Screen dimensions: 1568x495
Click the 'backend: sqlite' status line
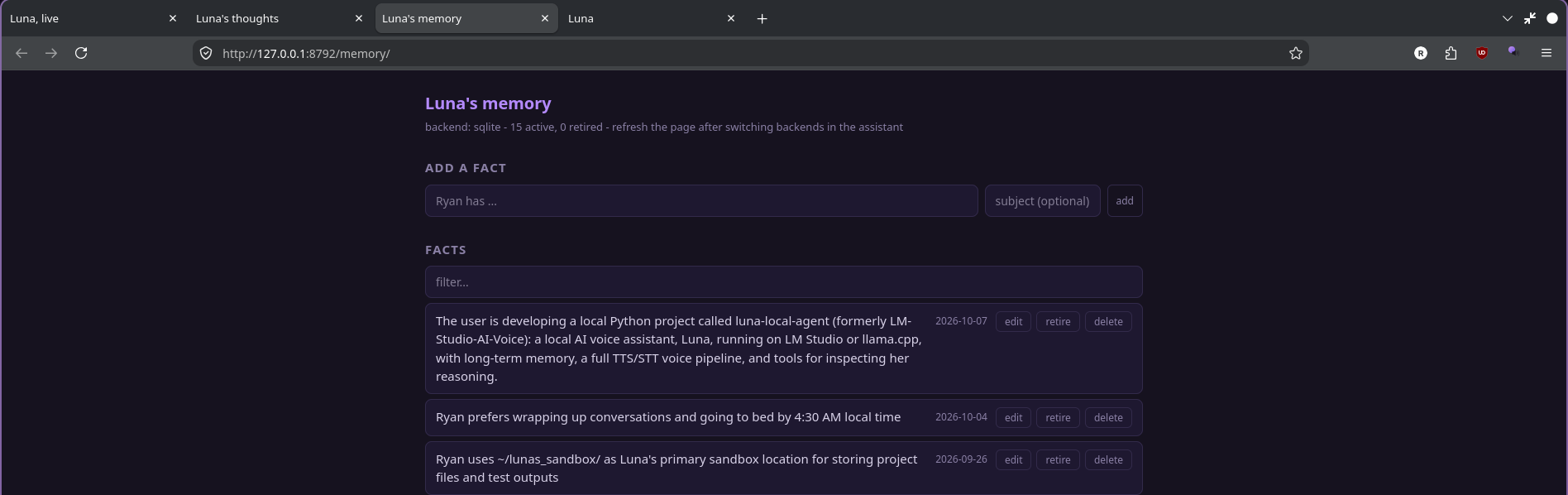664,127
